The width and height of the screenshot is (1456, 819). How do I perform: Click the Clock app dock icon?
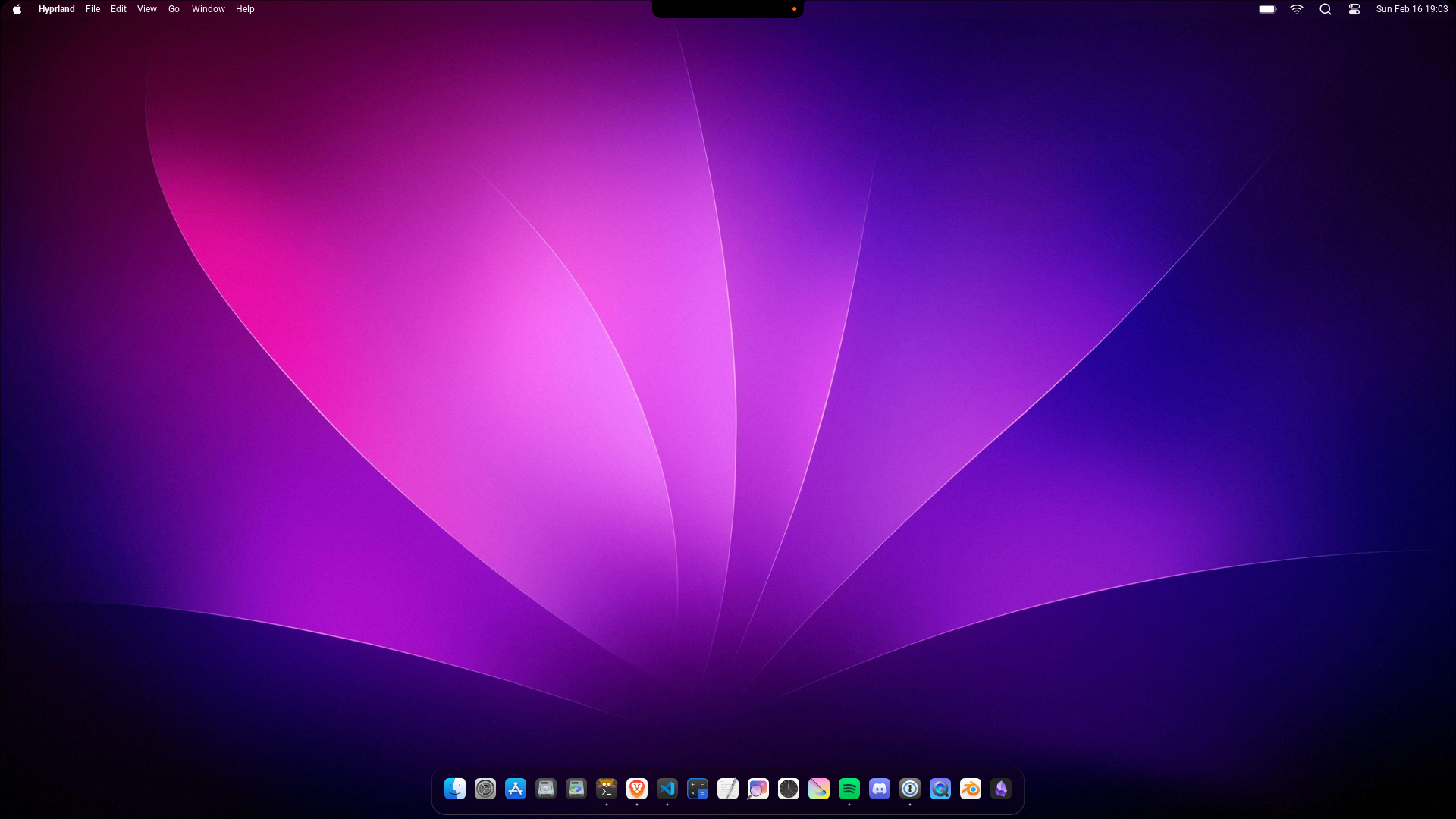(789, 789)
